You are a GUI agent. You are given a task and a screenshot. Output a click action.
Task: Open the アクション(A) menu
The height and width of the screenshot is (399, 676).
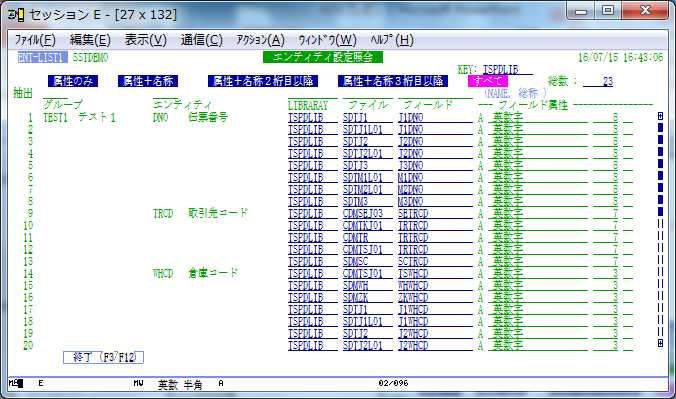pyautogui.click(x=260, y=40)
